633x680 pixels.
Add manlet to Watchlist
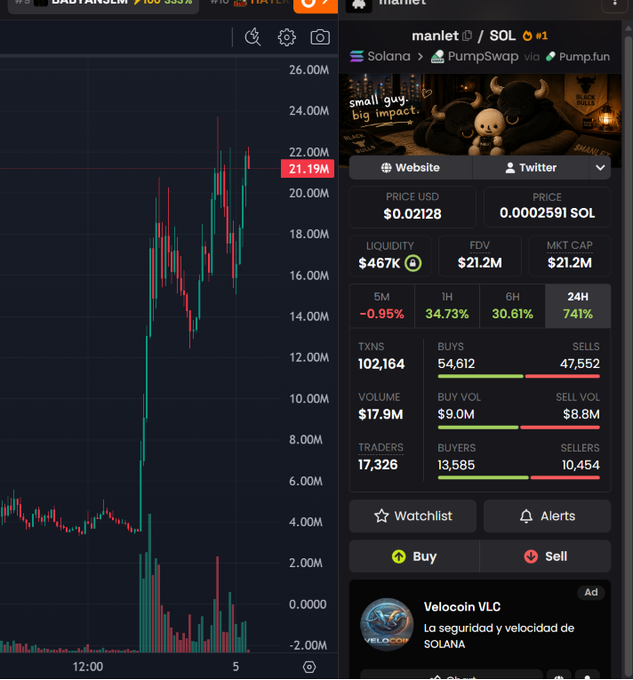pyautogui.click(x=413, y=516)
